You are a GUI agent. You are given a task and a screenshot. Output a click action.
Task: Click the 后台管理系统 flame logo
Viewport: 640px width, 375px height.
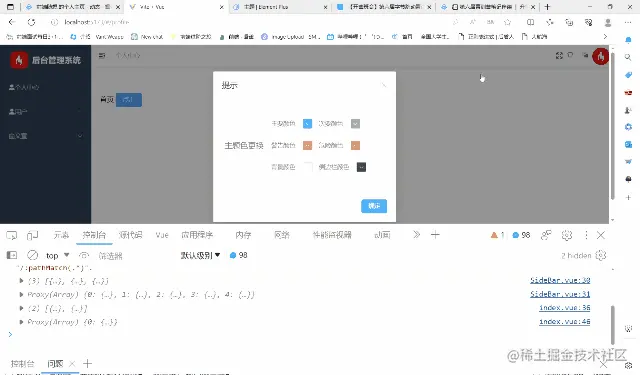pos(19,60)
